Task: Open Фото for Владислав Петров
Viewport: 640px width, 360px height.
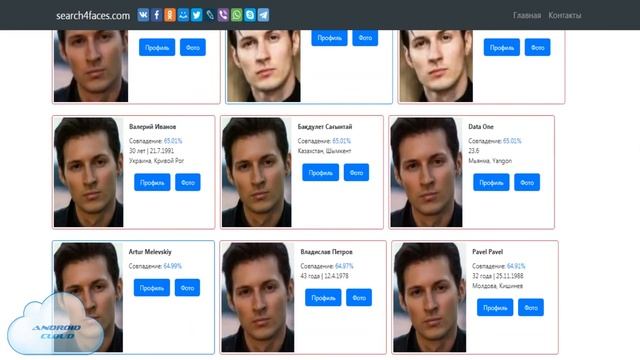Action: [x=359, y=298]
